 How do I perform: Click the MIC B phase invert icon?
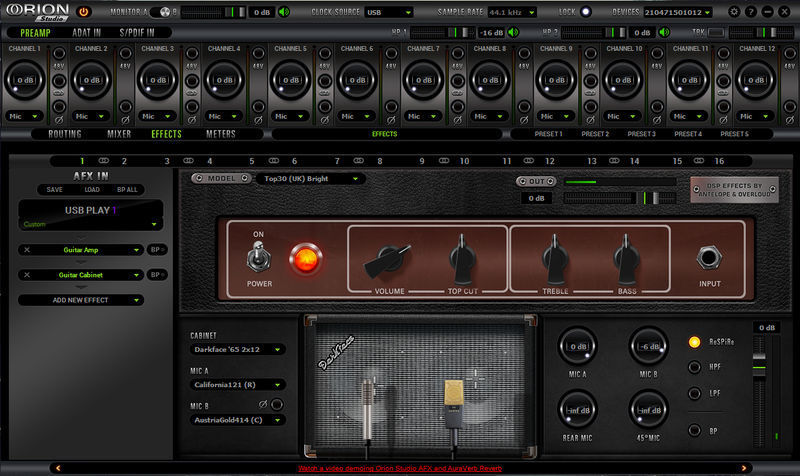263,404
